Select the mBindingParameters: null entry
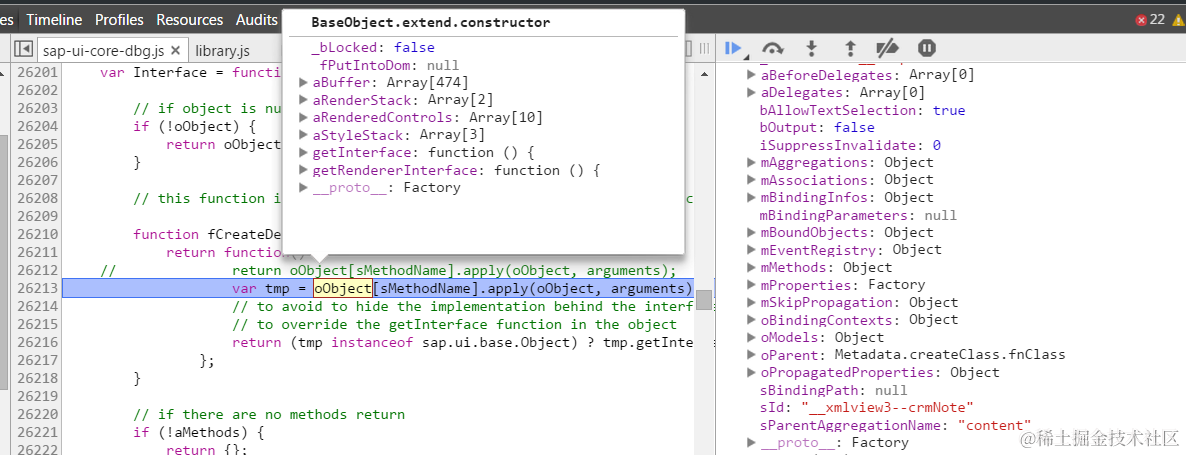This screenshot has height=455, width=1186. (x=858, y=215)
